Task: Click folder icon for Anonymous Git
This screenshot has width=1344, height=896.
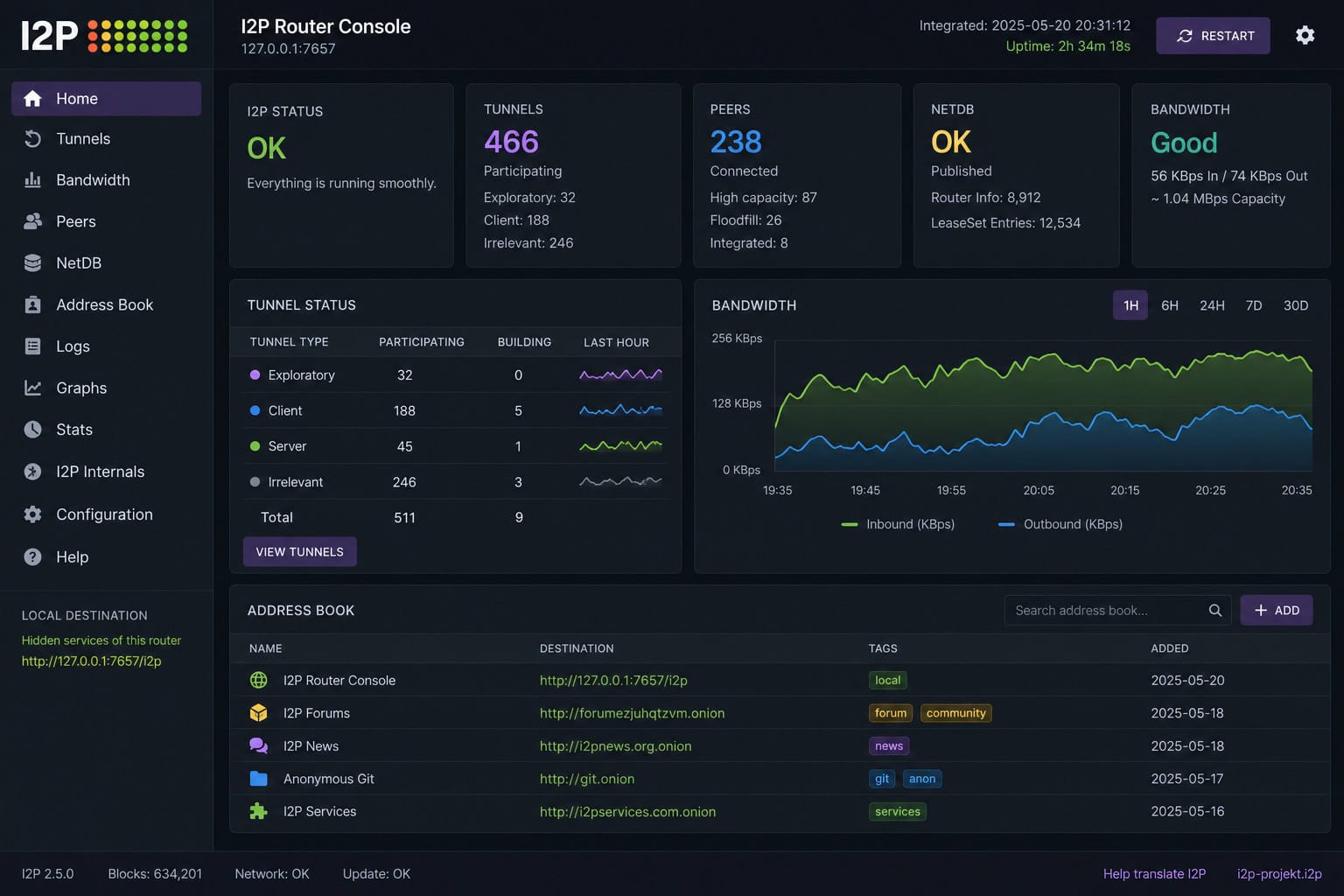Action: [x=258, y=779]
